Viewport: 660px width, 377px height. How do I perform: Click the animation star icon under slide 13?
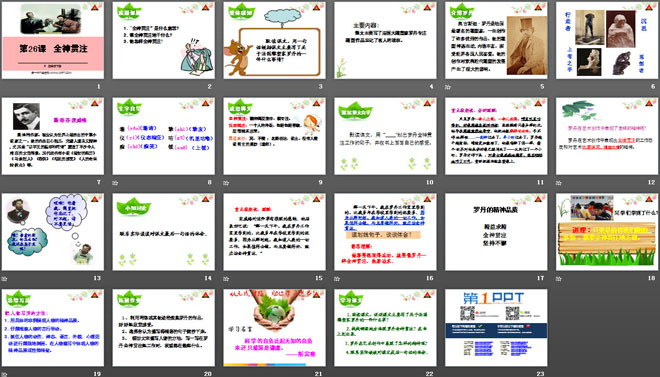coord(4,279)
